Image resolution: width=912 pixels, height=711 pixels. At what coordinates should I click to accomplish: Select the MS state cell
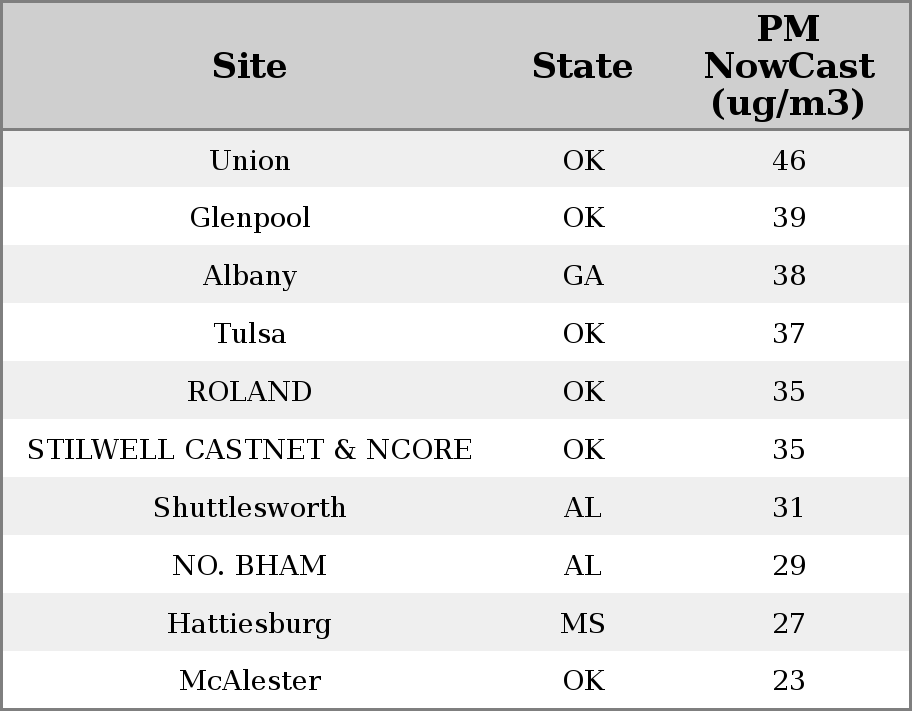tap(583, 623)
